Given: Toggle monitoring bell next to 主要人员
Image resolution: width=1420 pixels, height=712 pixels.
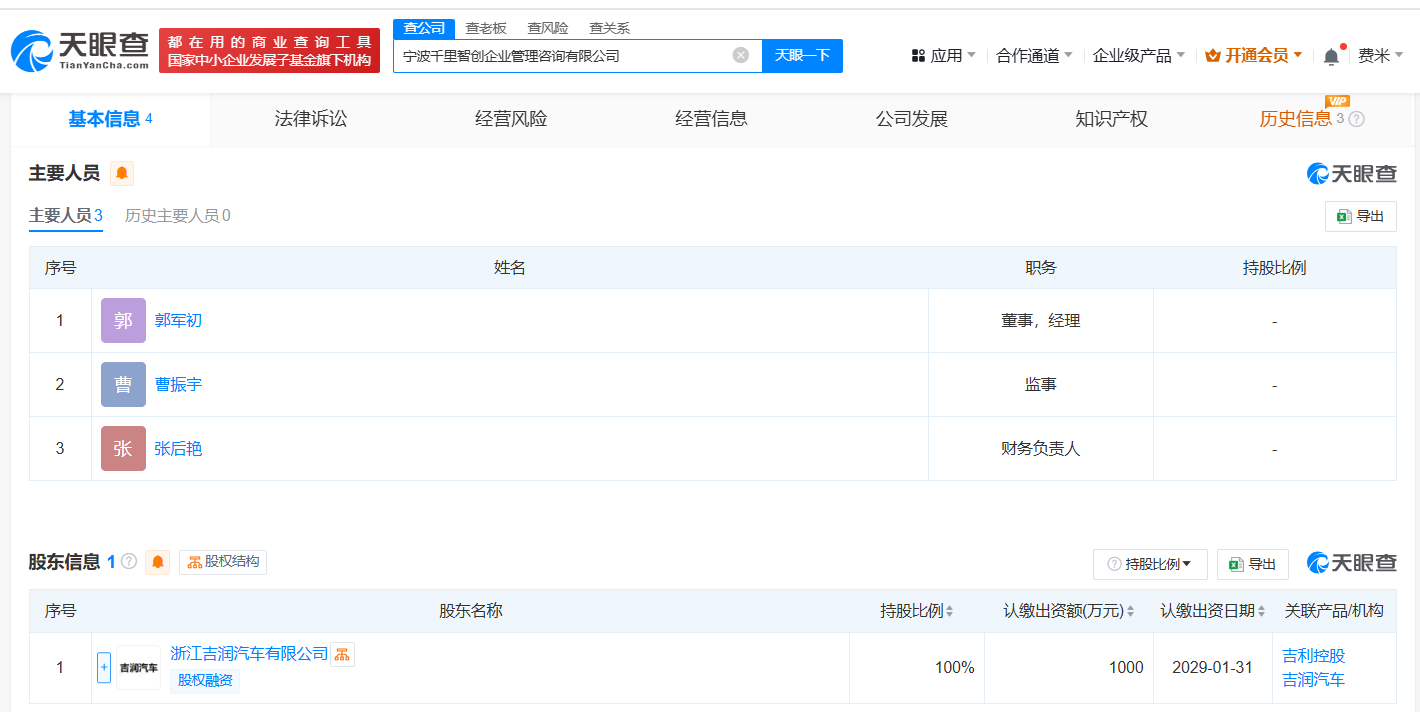Looking at the screenshot, I should (x=121, y=172).
